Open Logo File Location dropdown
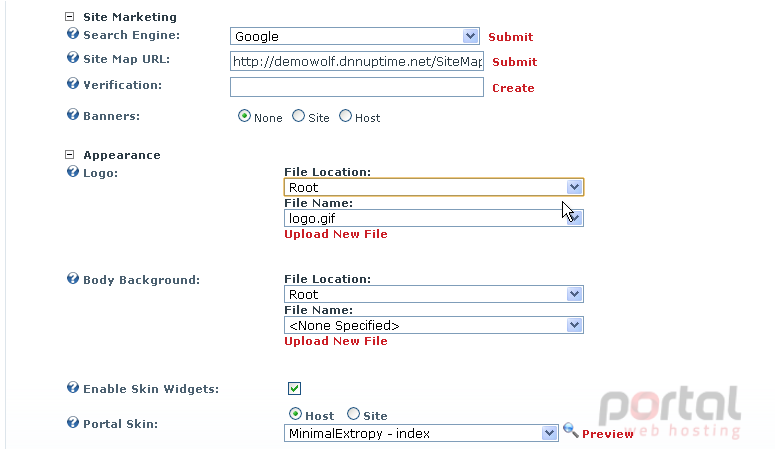 pos(434,187)
